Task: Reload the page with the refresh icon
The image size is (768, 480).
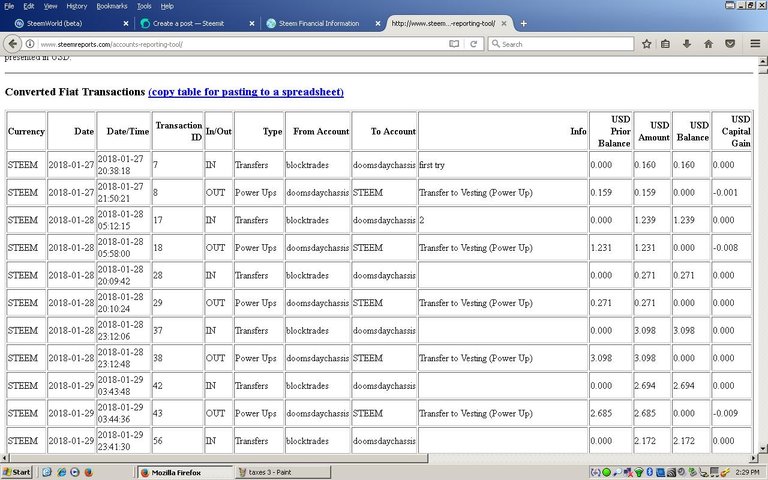Action: click(474, 44)
